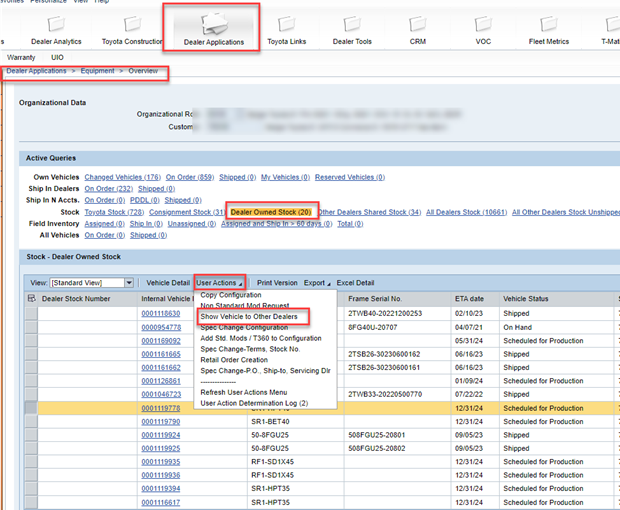
Task: Open Changed Vehicles (176) query
Action: (x=123, y=177)
